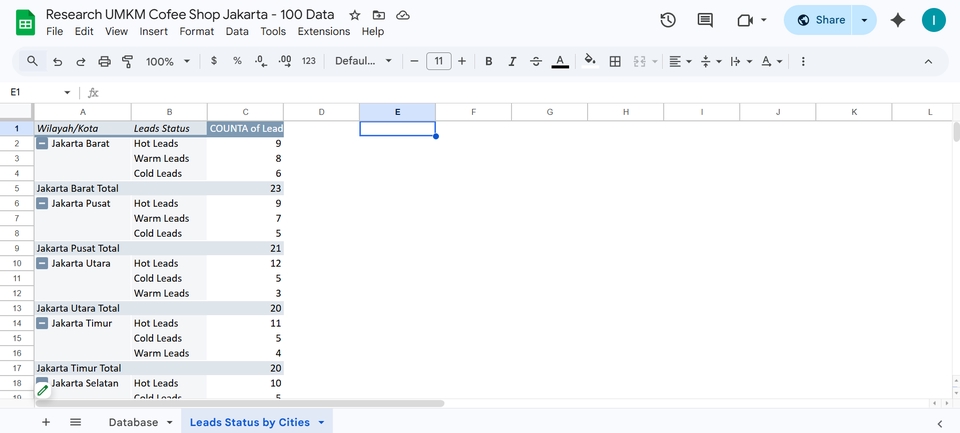
Task: Open the Gemini sparkle assistant
Action: pyautogui.click(x=898, y=20)
